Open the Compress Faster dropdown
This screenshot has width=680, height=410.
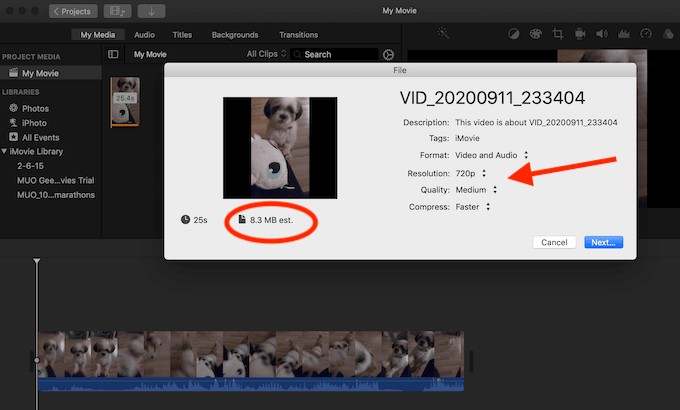[x=473, y=207]
